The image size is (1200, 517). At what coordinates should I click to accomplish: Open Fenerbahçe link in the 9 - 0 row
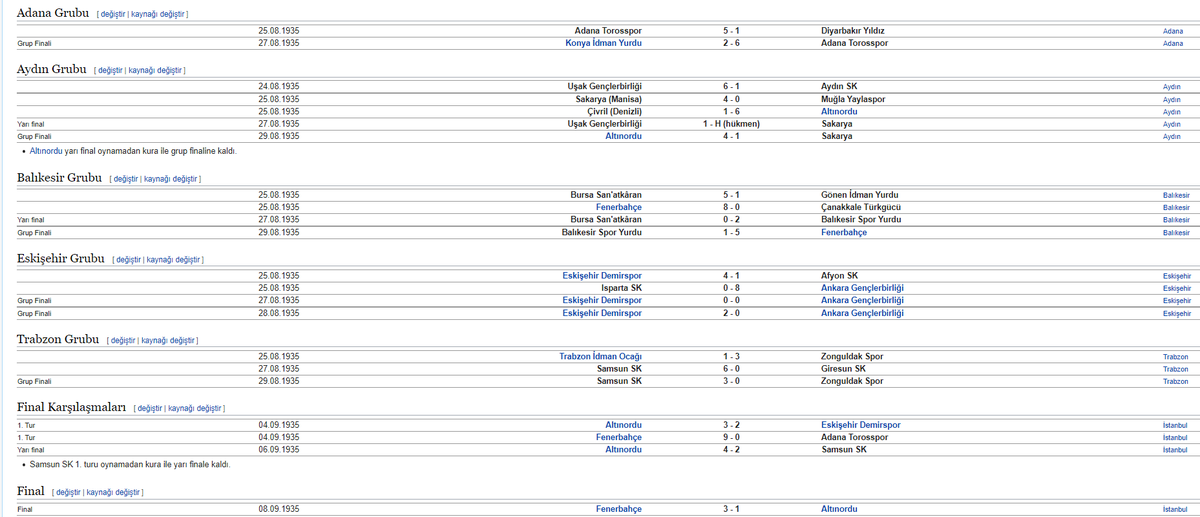[x=619, y=437]
